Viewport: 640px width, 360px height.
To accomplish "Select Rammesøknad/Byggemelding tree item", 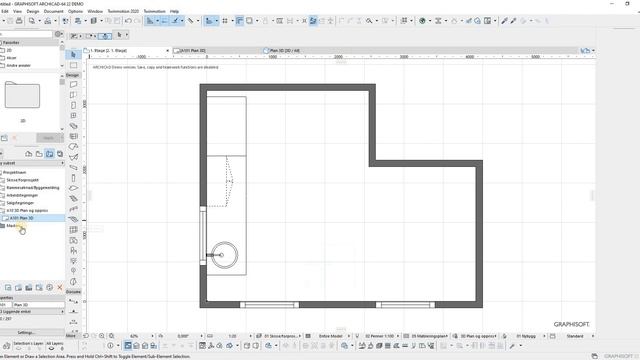I will click(33, 188).
